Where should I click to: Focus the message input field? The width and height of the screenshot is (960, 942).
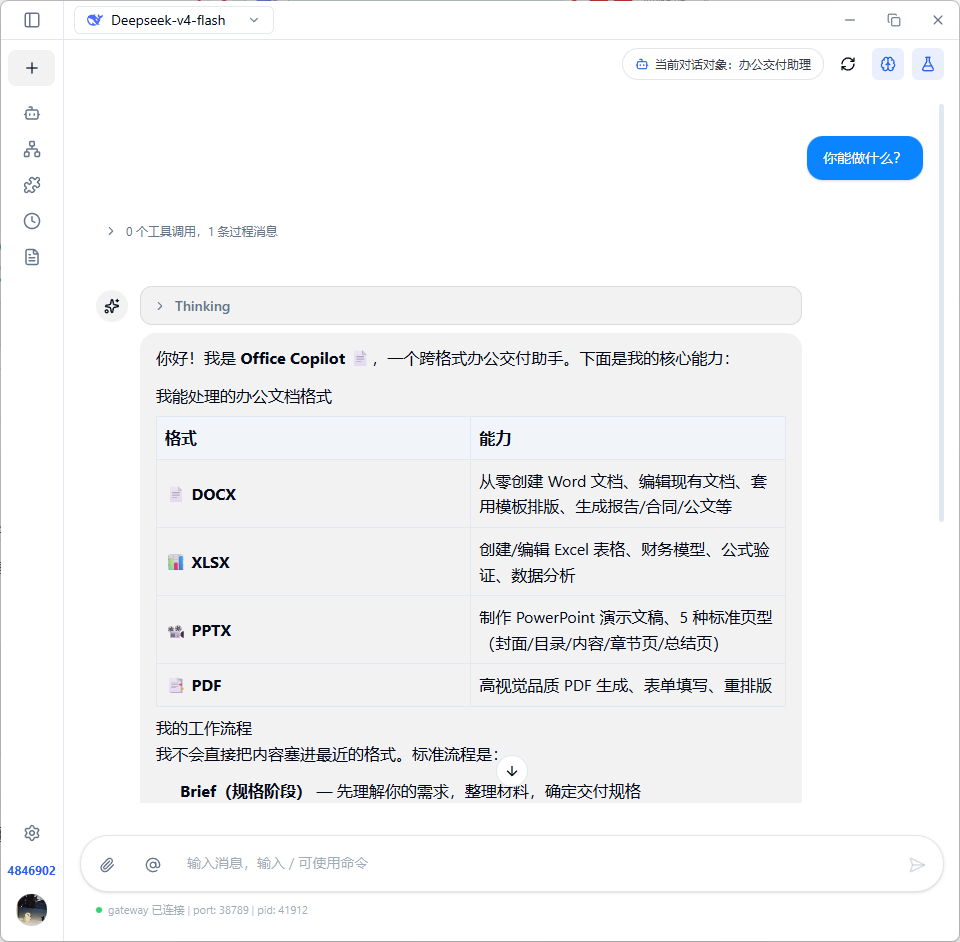tap(539, 864)
